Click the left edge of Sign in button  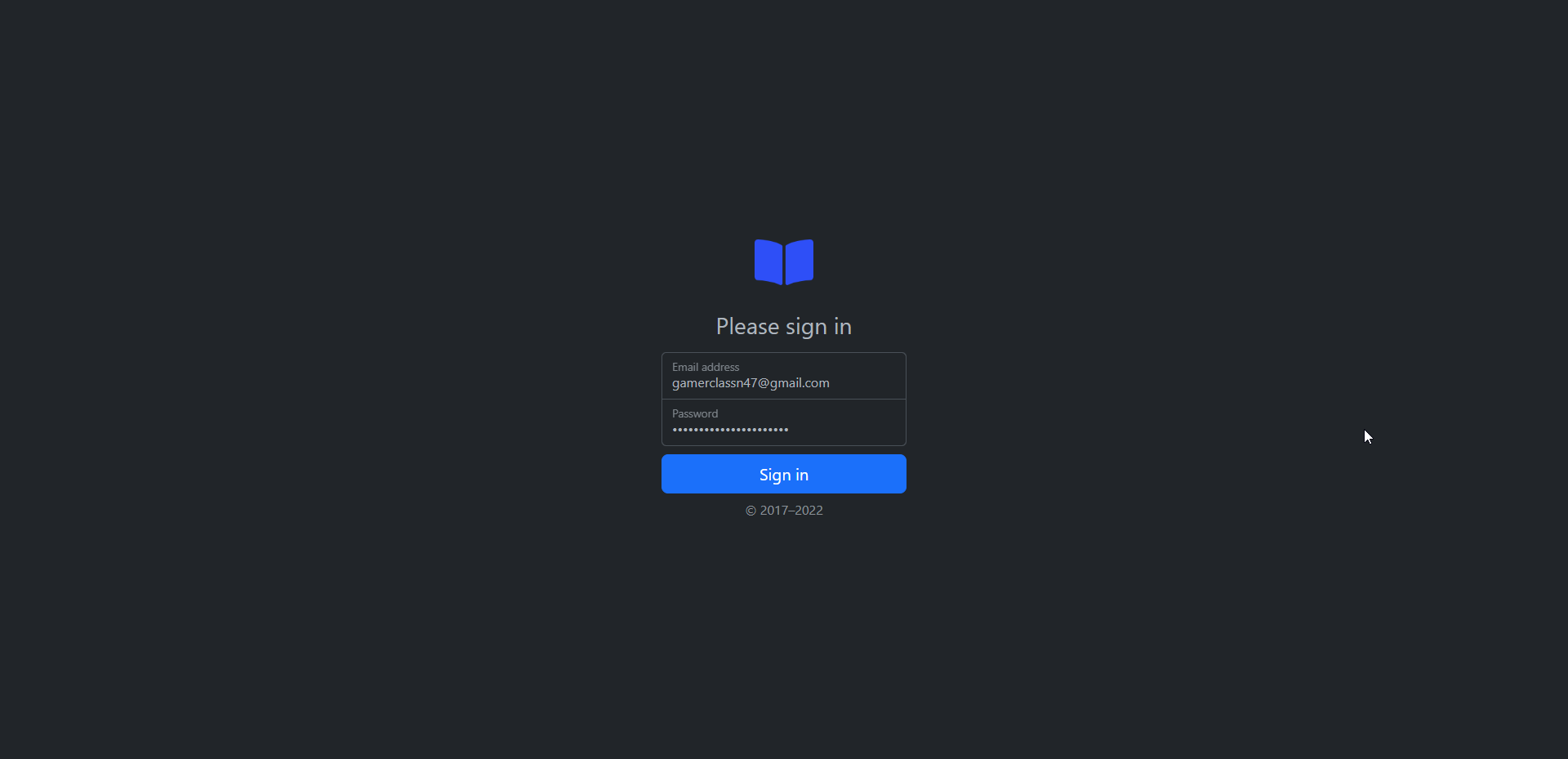(668, 474)
